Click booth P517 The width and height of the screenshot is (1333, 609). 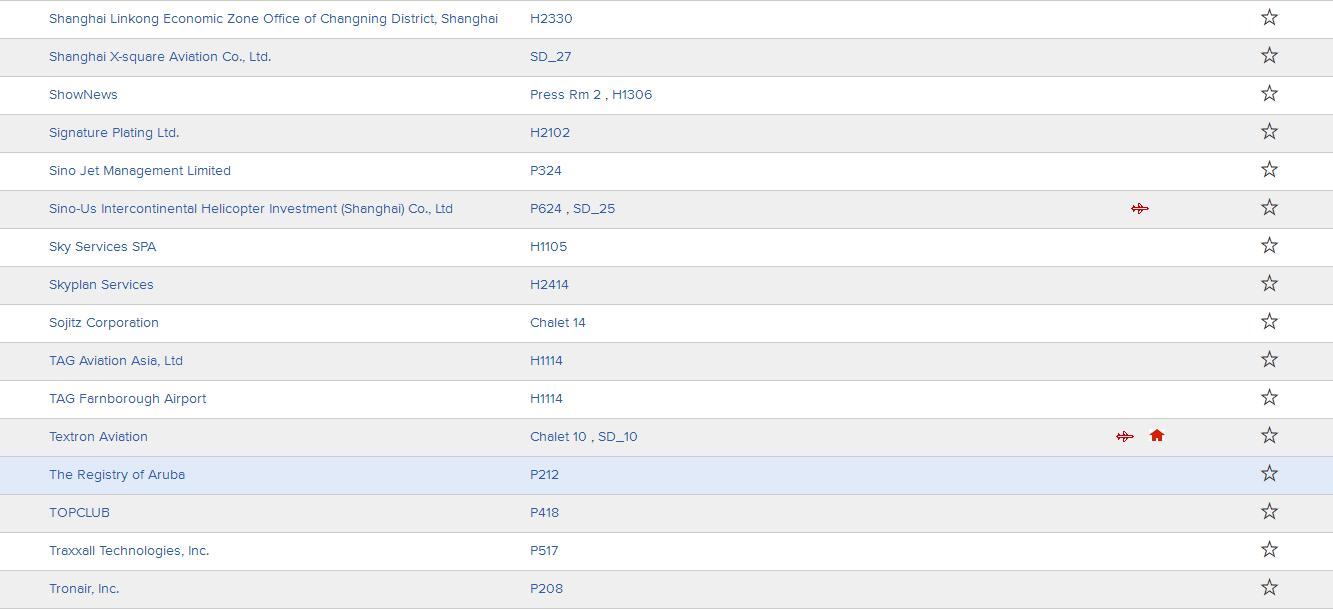tap(544, 550)
